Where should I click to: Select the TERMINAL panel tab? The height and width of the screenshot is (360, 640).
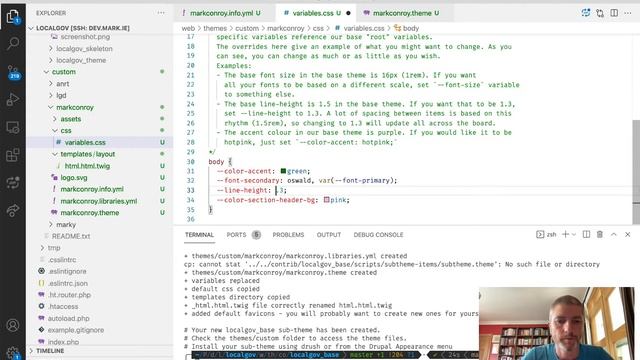[x=199, y=235]
